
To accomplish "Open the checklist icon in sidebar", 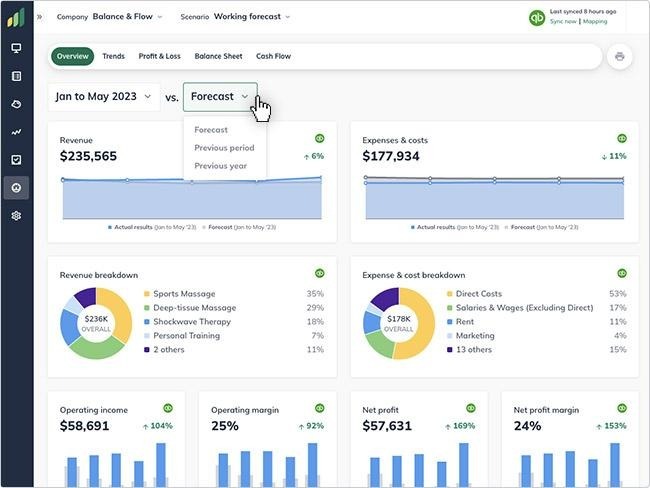I will (x=16, y=160).
